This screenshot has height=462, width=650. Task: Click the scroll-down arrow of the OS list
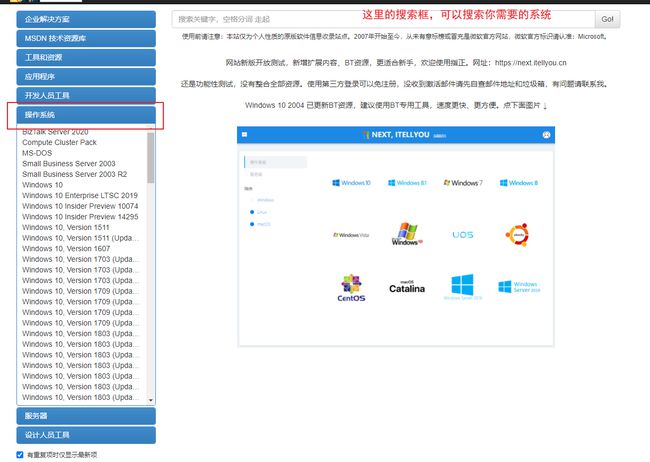click(x=150, y=400)
